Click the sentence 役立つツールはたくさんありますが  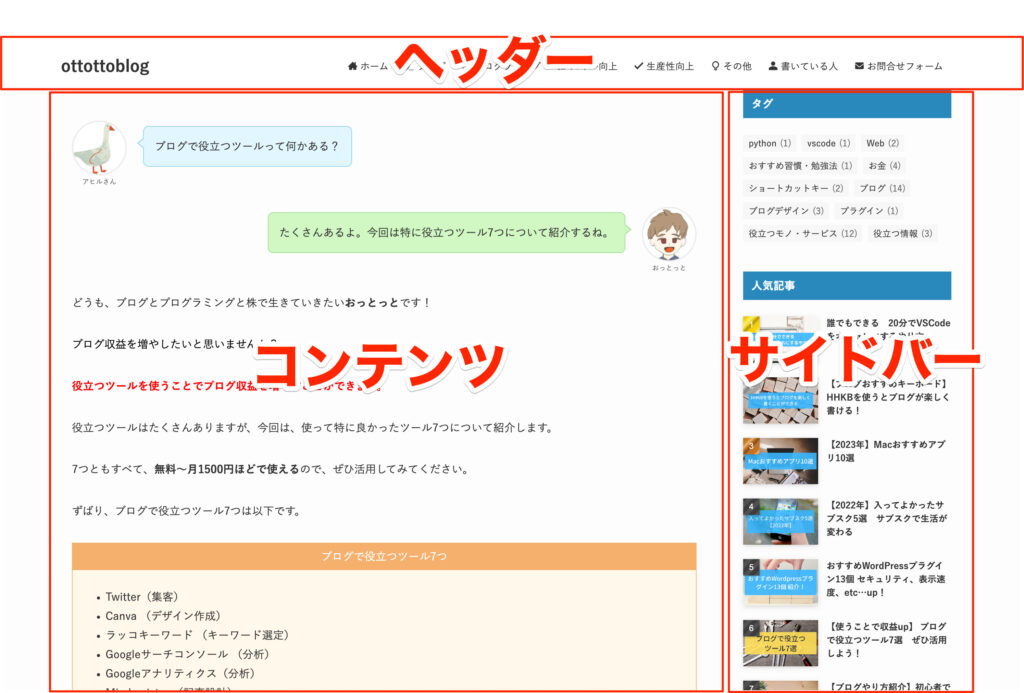click(313, 428)
